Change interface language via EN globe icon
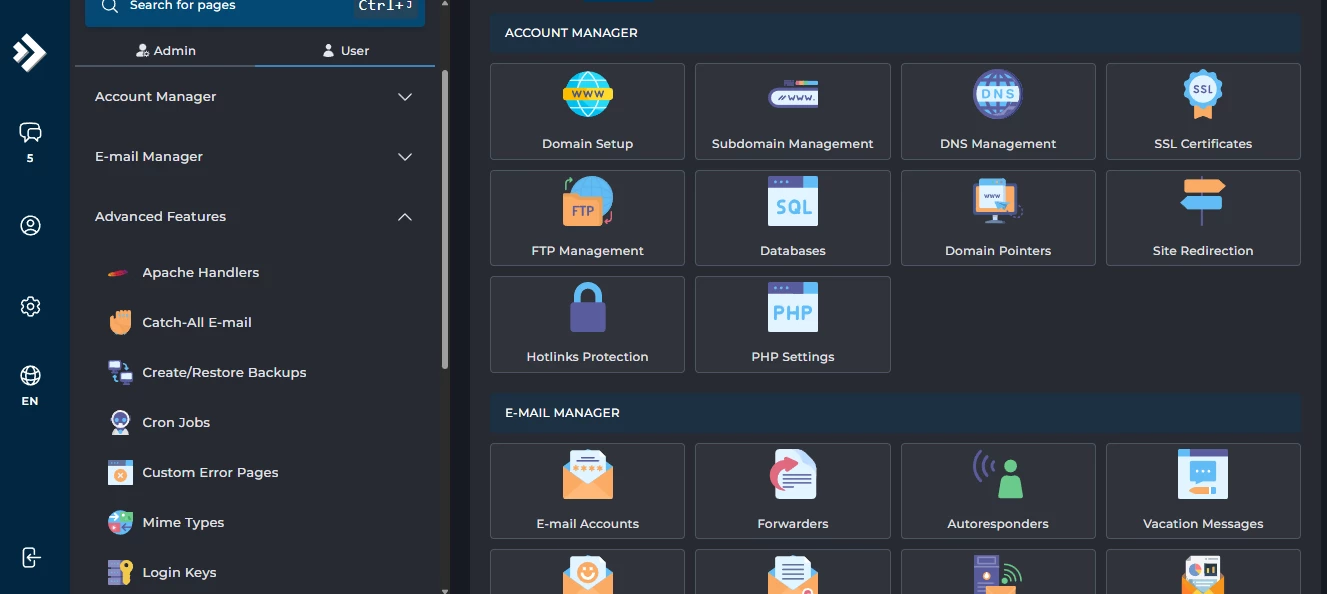The width and height of the screenshot is (1327, 594). pos(30,385)
